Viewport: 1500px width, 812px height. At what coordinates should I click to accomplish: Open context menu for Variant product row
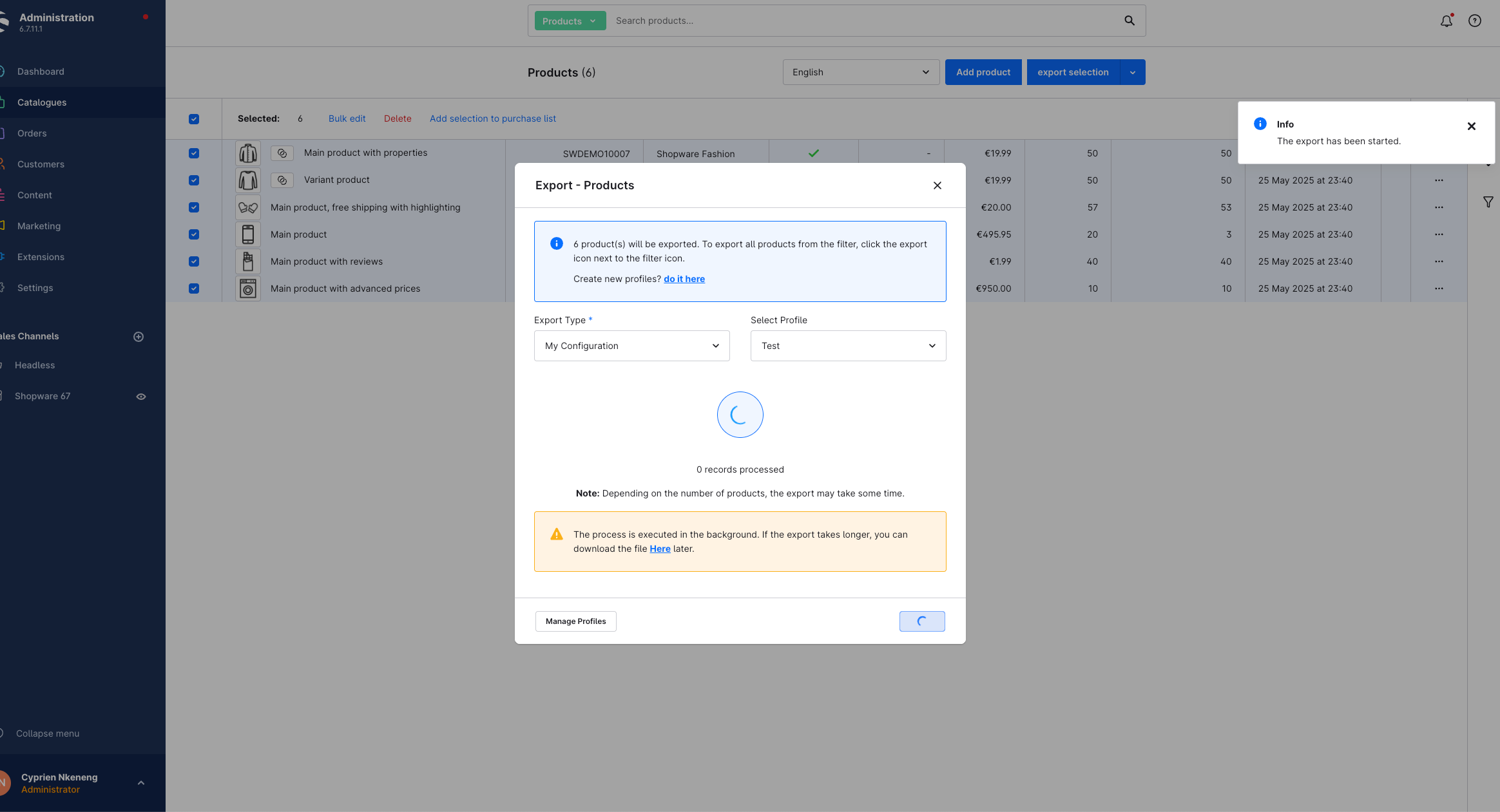pos(1439,180)
